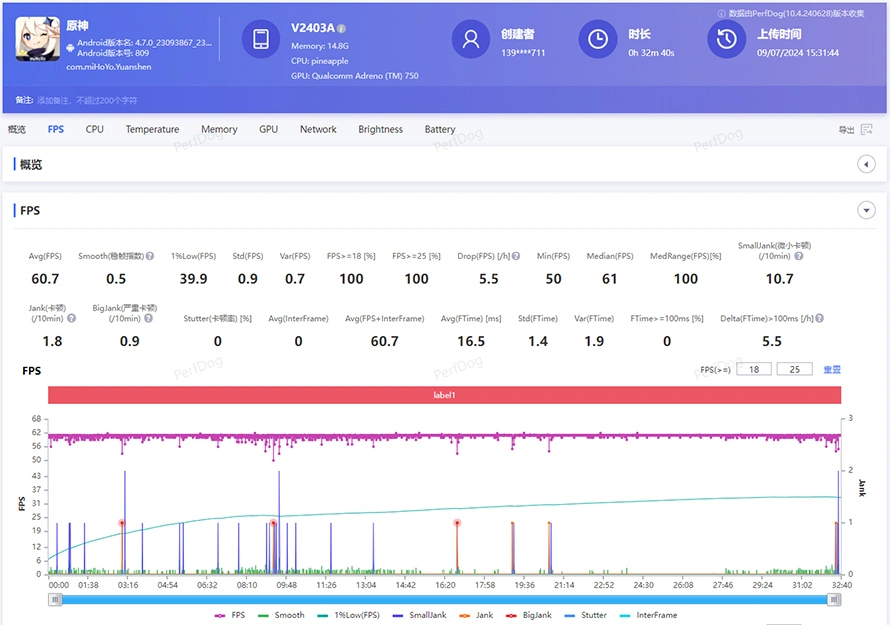Expand the 概览 overview section
890x625 pixels.
coord(866,164)
